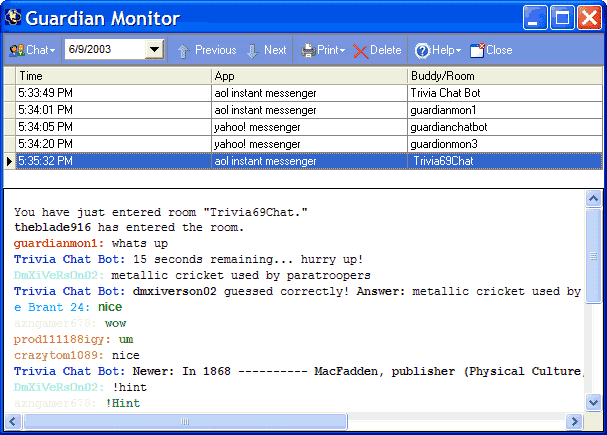Viewport: 607px width, 435px height.
Task: Click the guardianchatbot buddy cell
Action: pos(505,127)
